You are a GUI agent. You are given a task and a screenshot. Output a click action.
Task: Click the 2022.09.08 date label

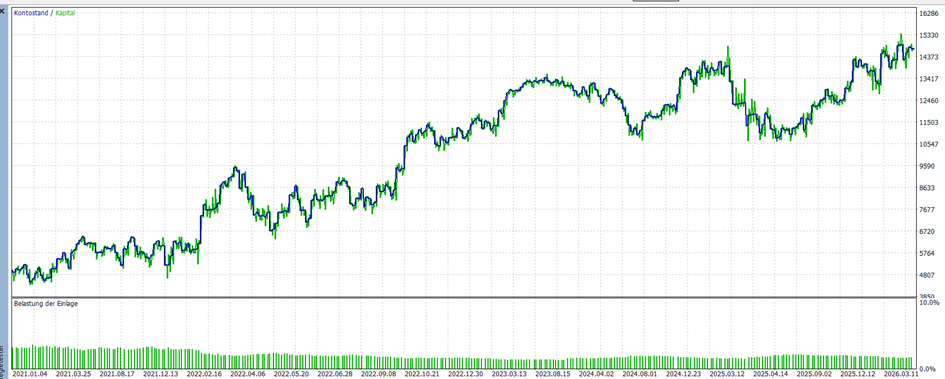pos(378,374)
